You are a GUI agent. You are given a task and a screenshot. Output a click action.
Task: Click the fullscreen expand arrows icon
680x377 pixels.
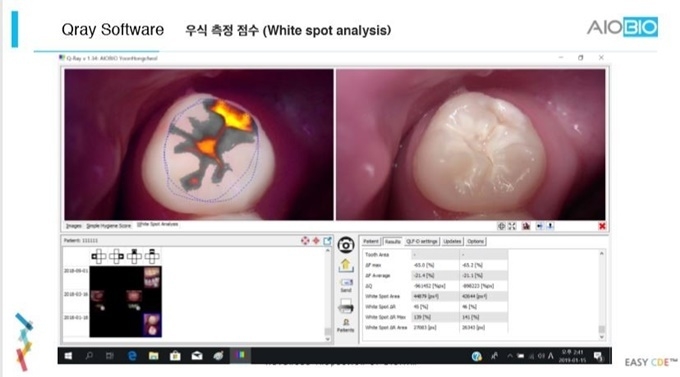tap(512, 226)
